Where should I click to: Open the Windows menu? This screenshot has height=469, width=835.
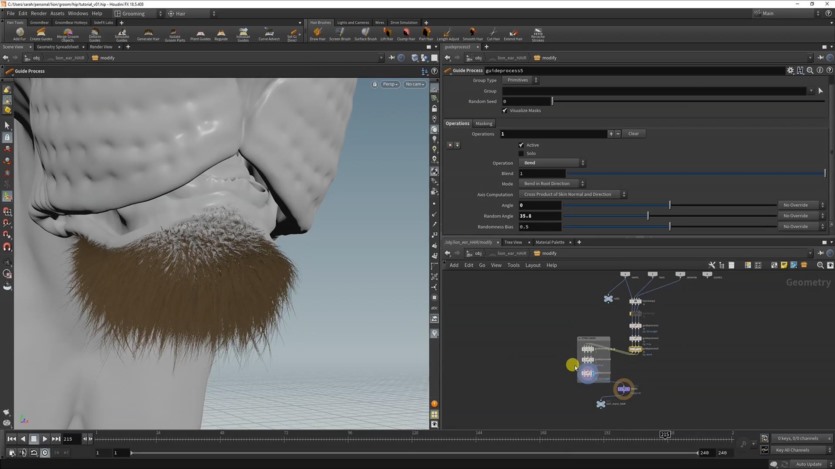click(x=78, y=13)
